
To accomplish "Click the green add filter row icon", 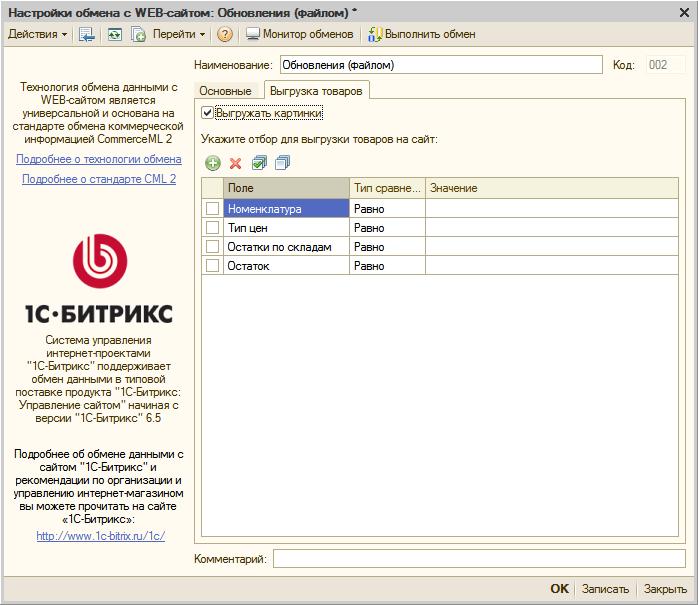I will pos(212,163).
